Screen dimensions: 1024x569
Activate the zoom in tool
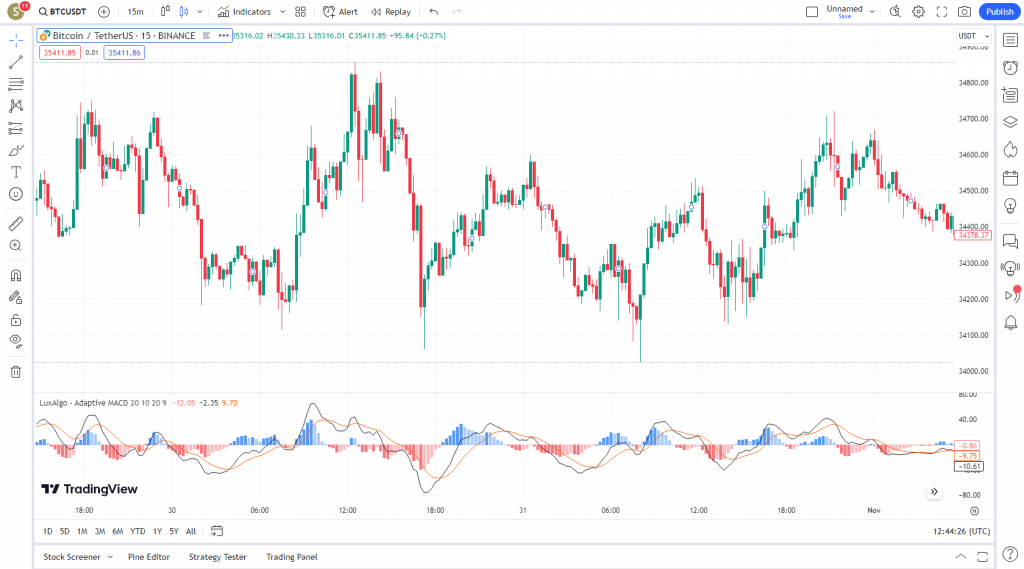coord(16,246)
